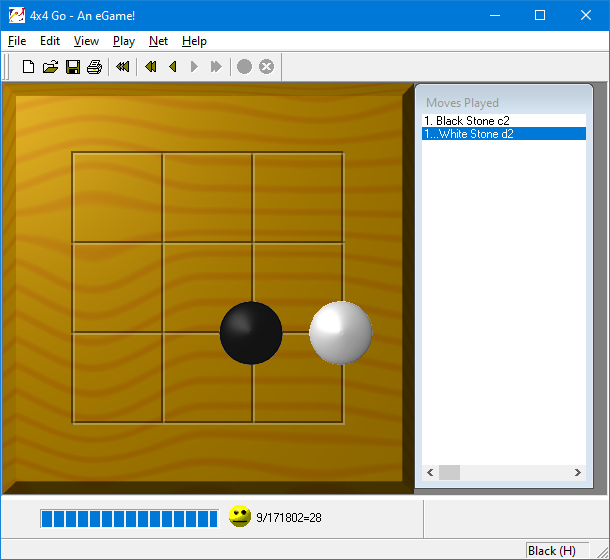Open a saved game via folder icon
This screenshot has width=610, height=560.
[51, 67]
